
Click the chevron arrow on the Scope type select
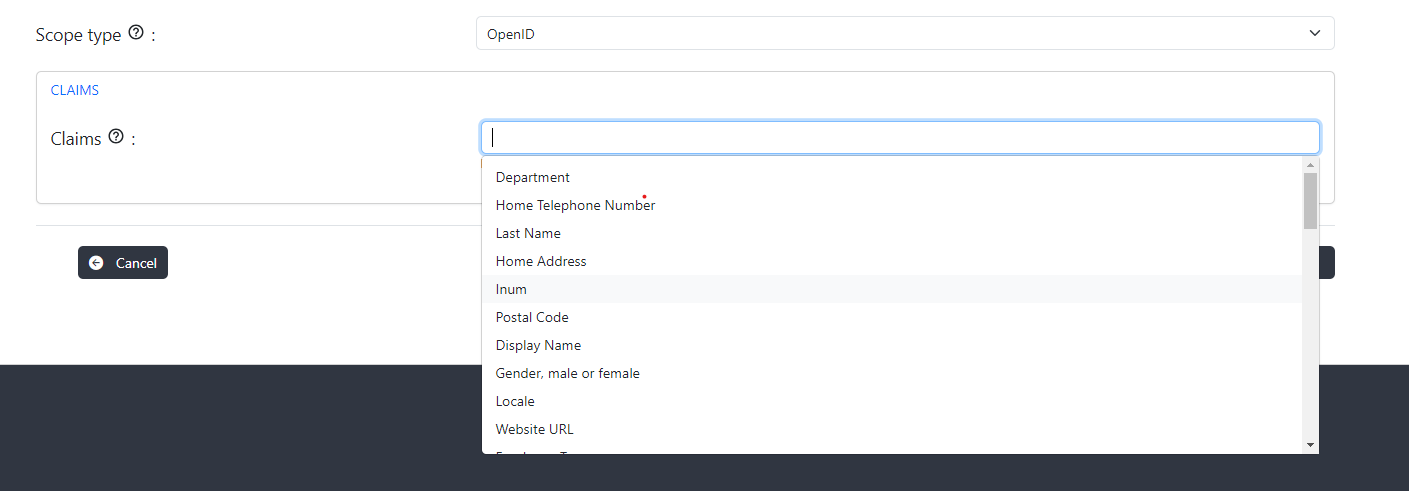[1314, 34]
